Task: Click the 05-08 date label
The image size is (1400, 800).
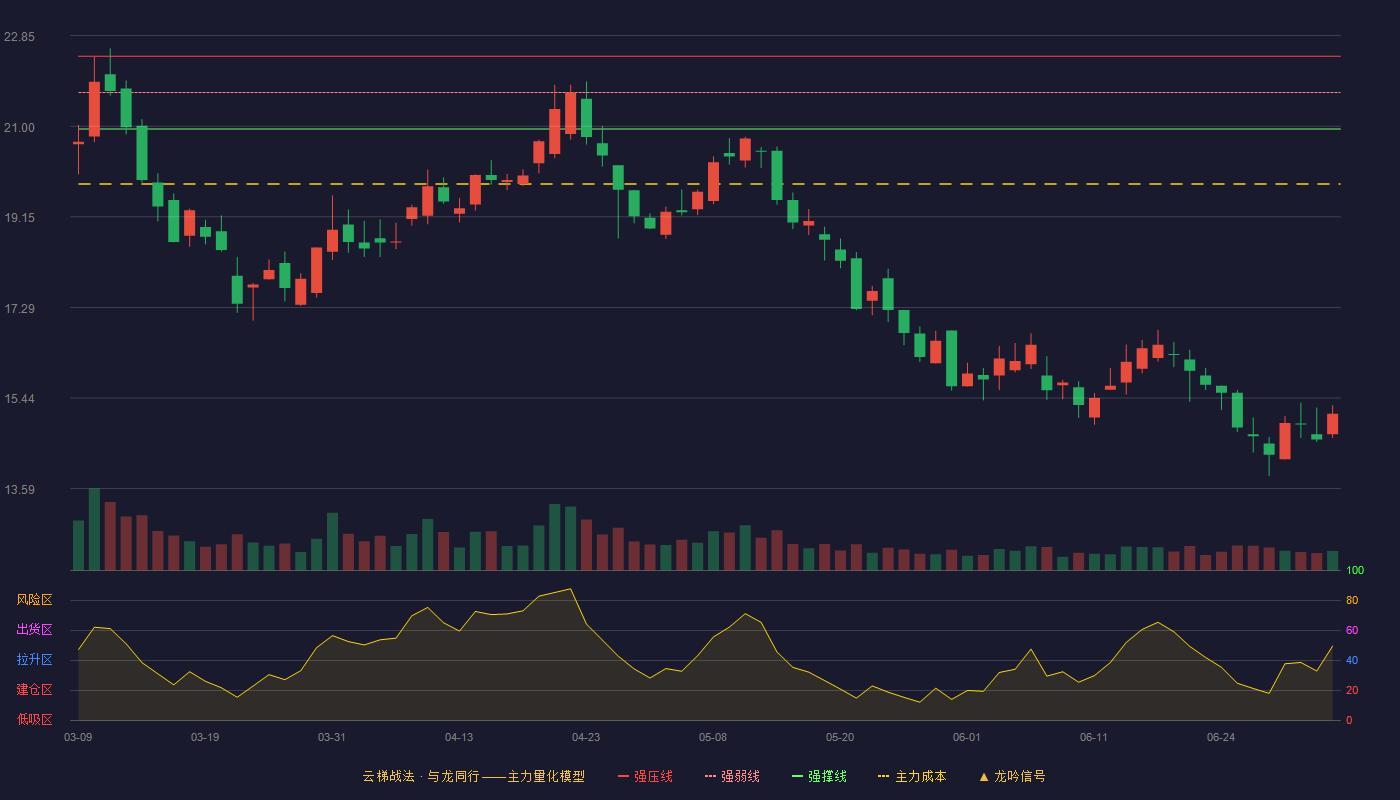Action: coord(713,737)
